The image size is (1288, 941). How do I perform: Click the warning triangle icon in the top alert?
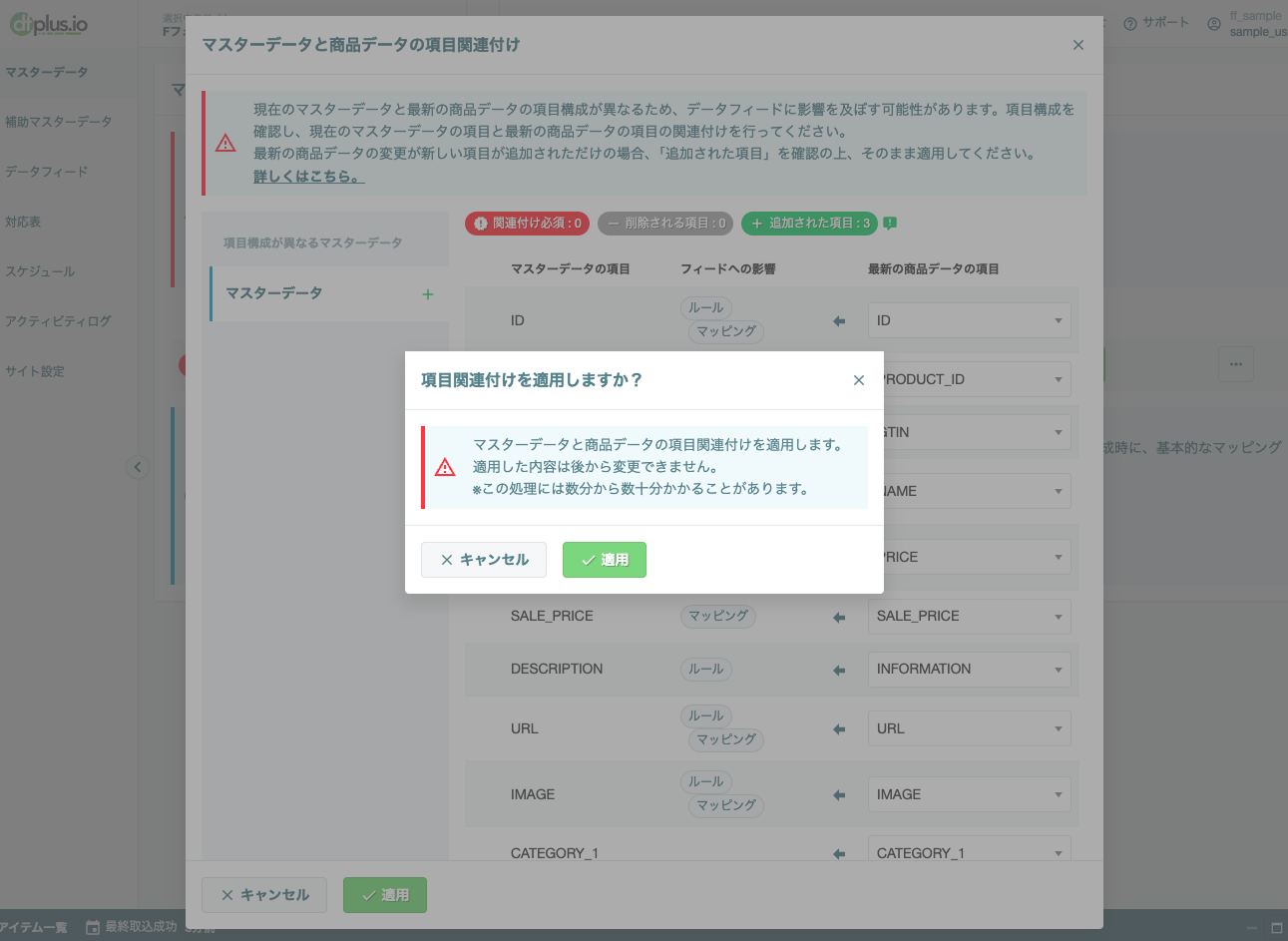click(226, 143)
